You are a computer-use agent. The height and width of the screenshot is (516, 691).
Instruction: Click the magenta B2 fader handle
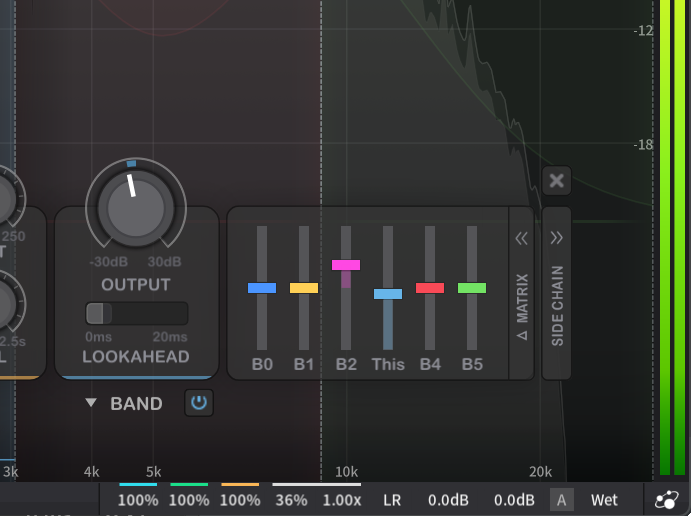[346, 265]
